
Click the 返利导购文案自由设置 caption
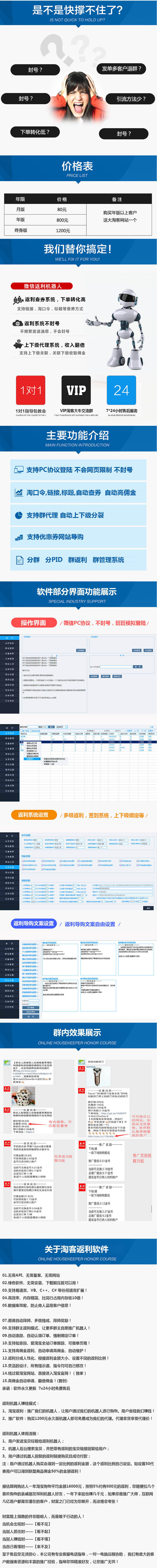90,924
